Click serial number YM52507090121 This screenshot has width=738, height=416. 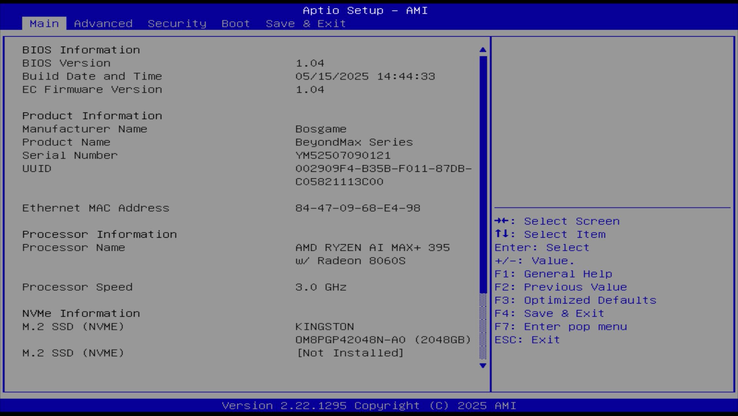[343, 155]
